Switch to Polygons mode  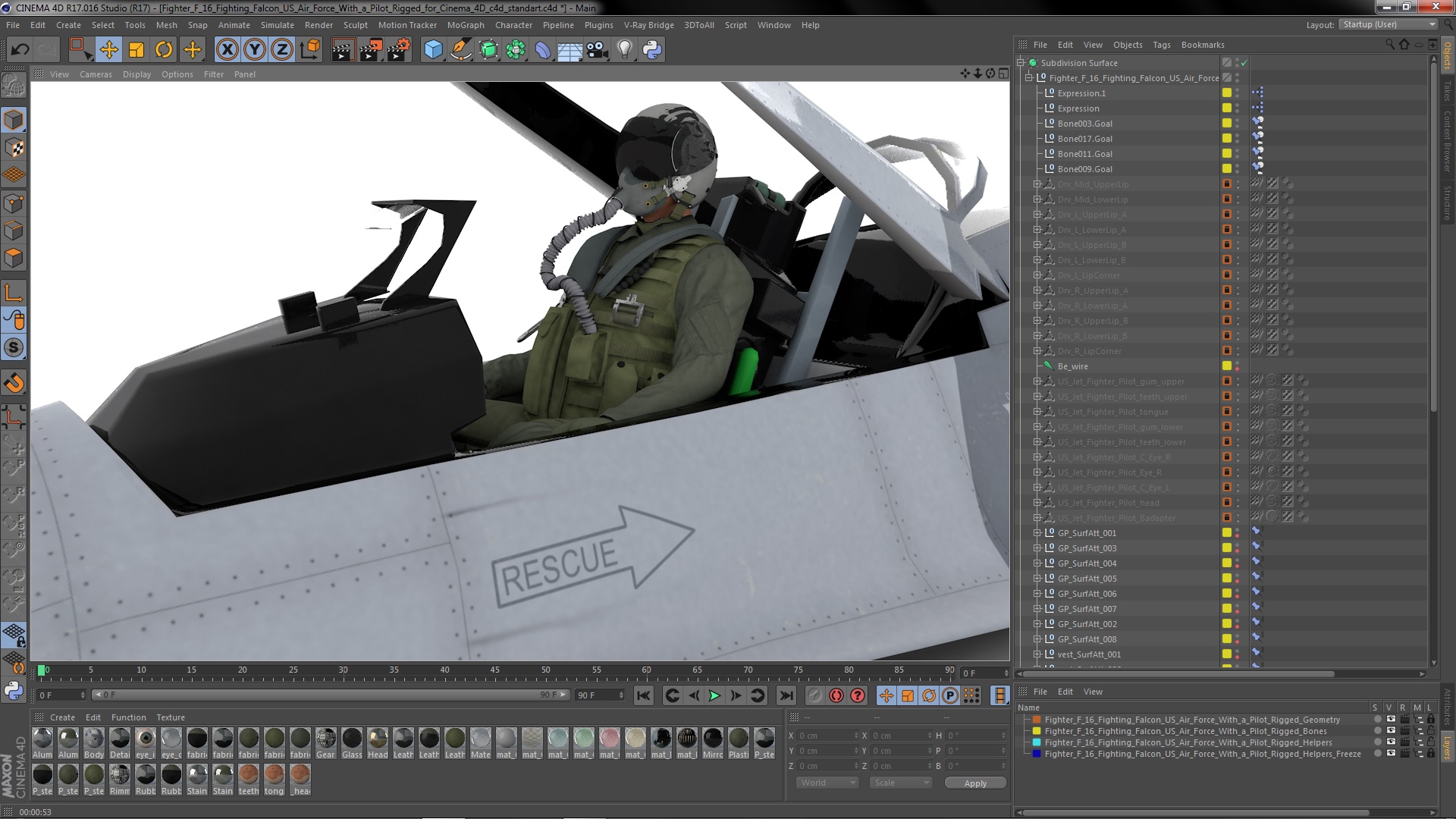point(14,258)
